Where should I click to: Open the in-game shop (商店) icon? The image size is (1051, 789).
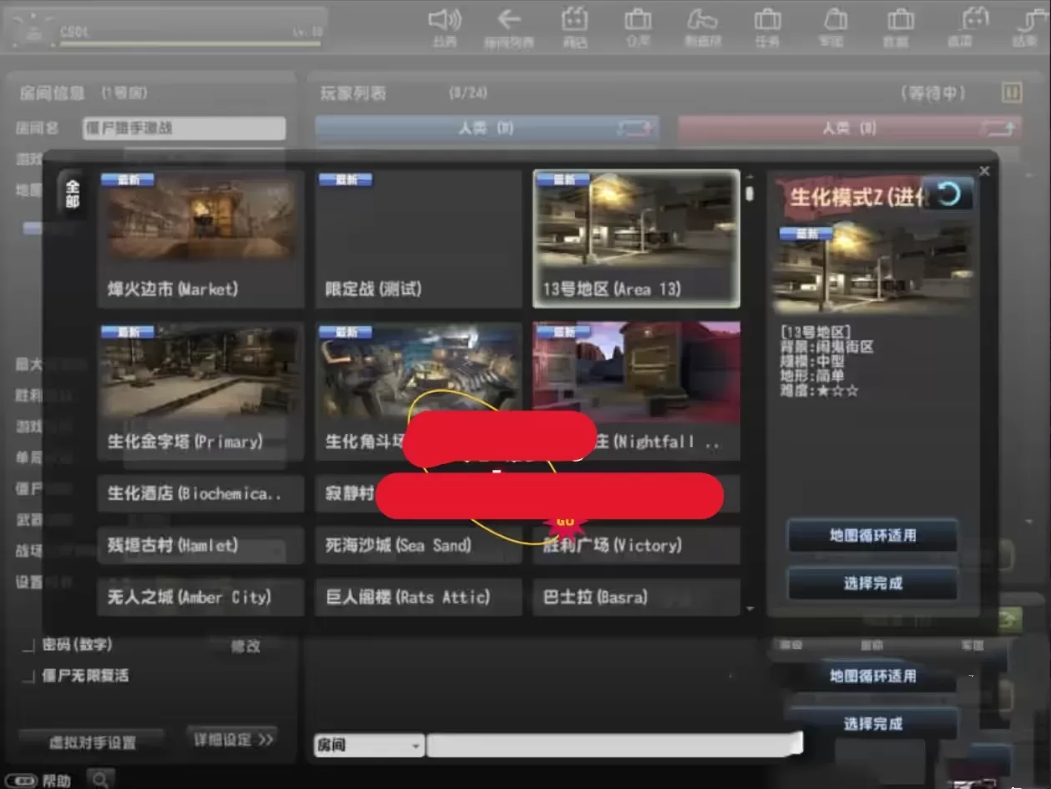click(573, 22)
